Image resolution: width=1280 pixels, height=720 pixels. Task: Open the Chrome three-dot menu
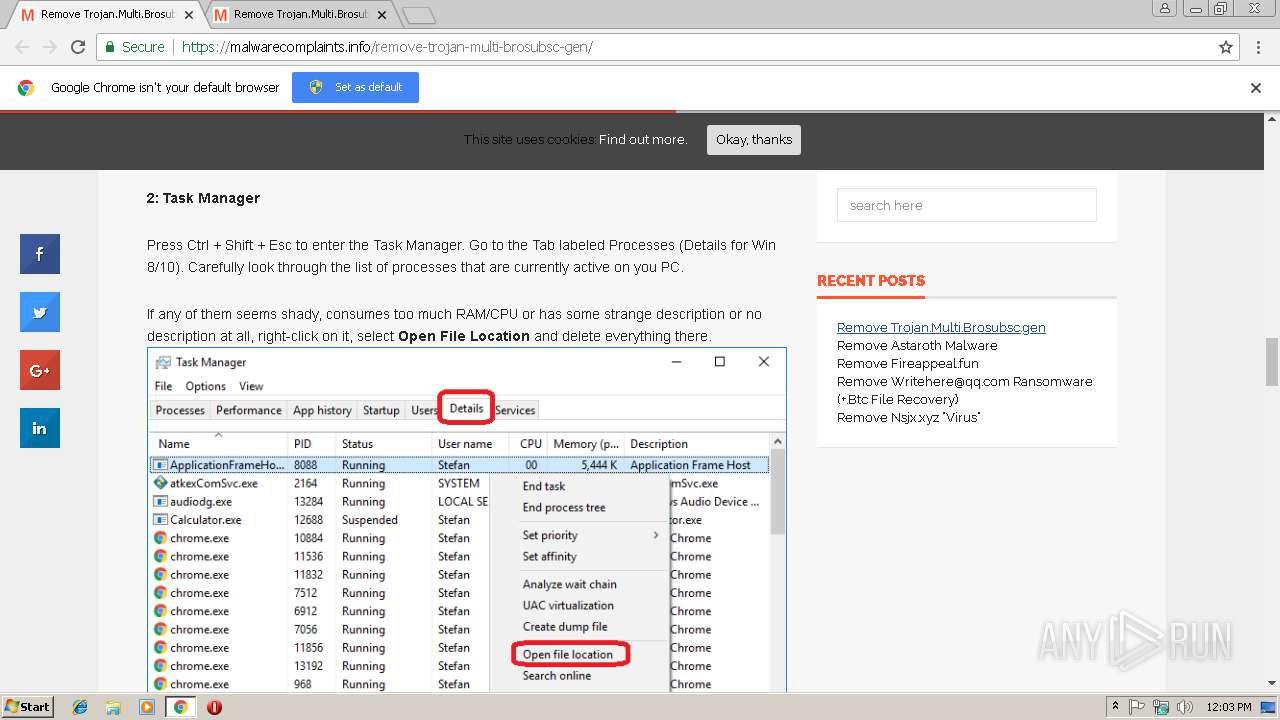pyautogui.click(x=1259, y=47)
